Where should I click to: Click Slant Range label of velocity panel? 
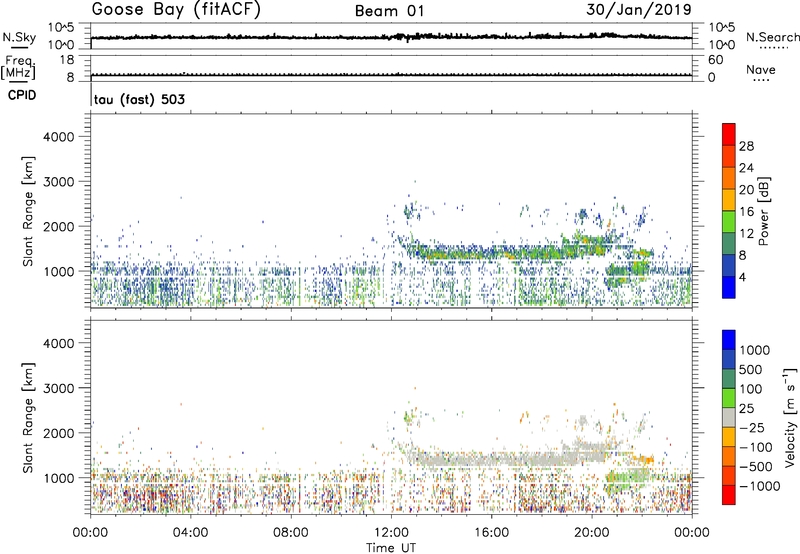tap(28, 418)
